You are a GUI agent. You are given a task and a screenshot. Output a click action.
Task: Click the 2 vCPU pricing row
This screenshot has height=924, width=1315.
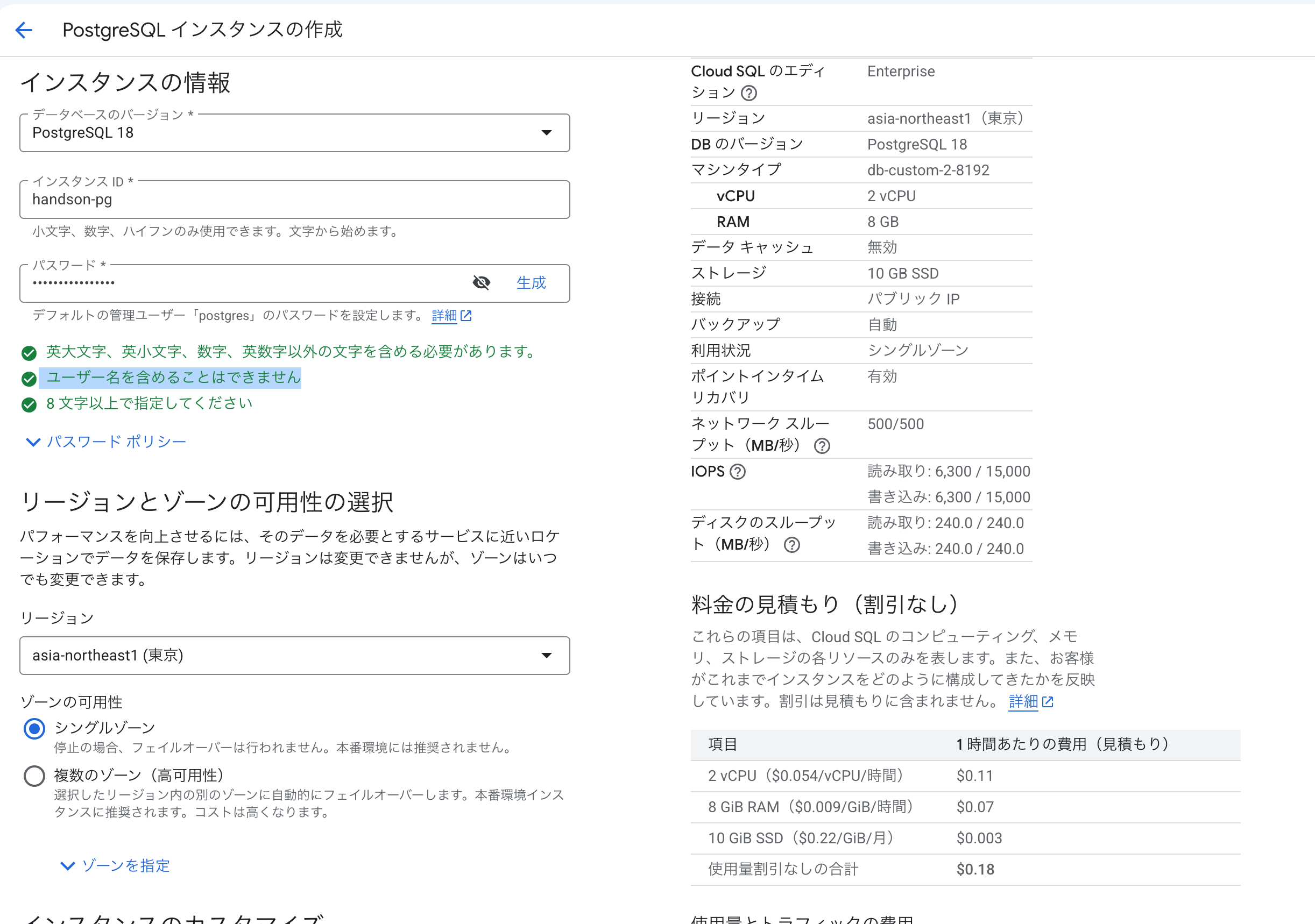(x=965, y=776)
